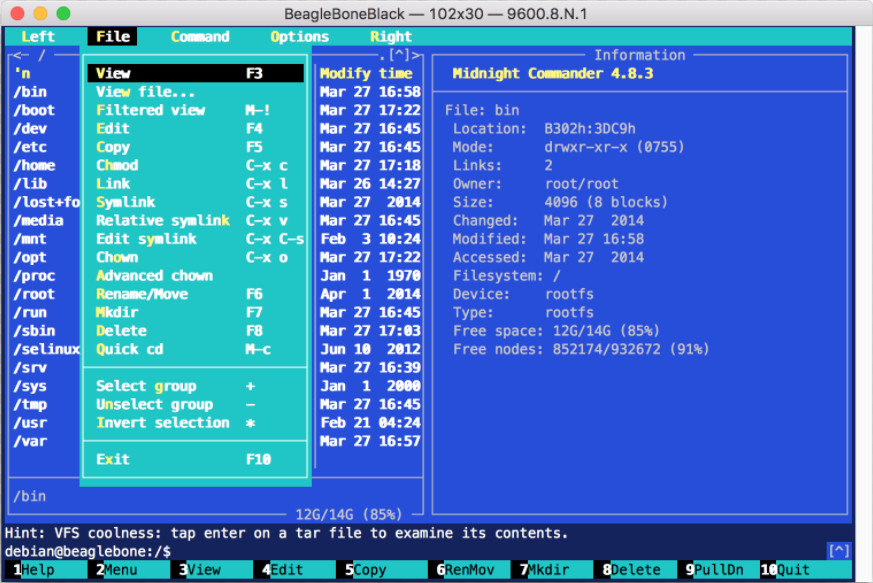Select the /boot directory row

[x=35, y=110]
